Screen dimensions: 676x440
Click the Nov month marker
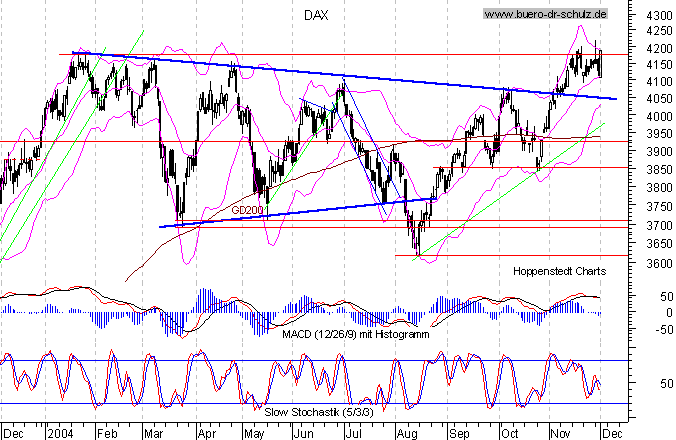(x=560, y=433)
